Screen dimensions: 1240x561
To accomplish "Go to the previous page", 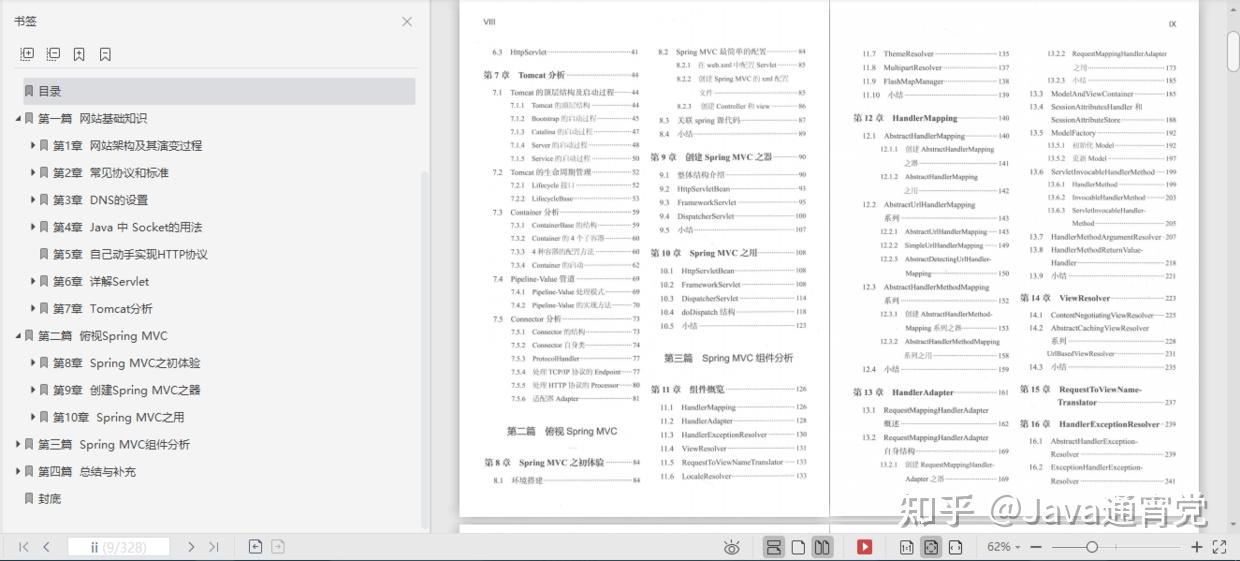I will pyautogui.click(x=46, y=547).
